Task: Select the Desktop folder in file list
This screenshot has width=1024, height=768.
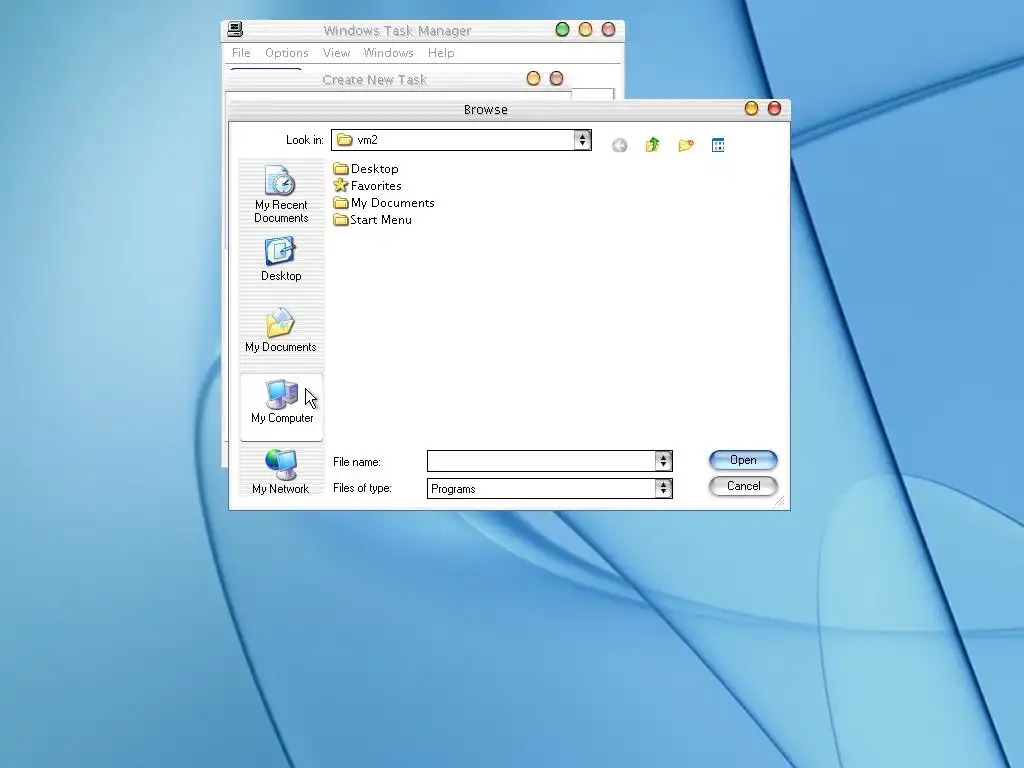Action: coord(366,168)
